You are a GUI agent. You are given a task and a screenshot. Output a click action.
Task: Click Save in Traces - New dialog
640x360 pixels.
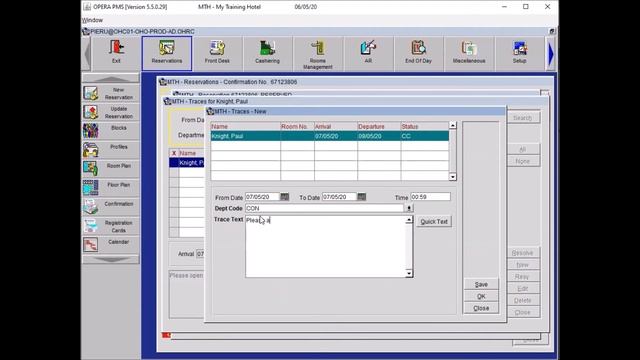click(481, 284)
